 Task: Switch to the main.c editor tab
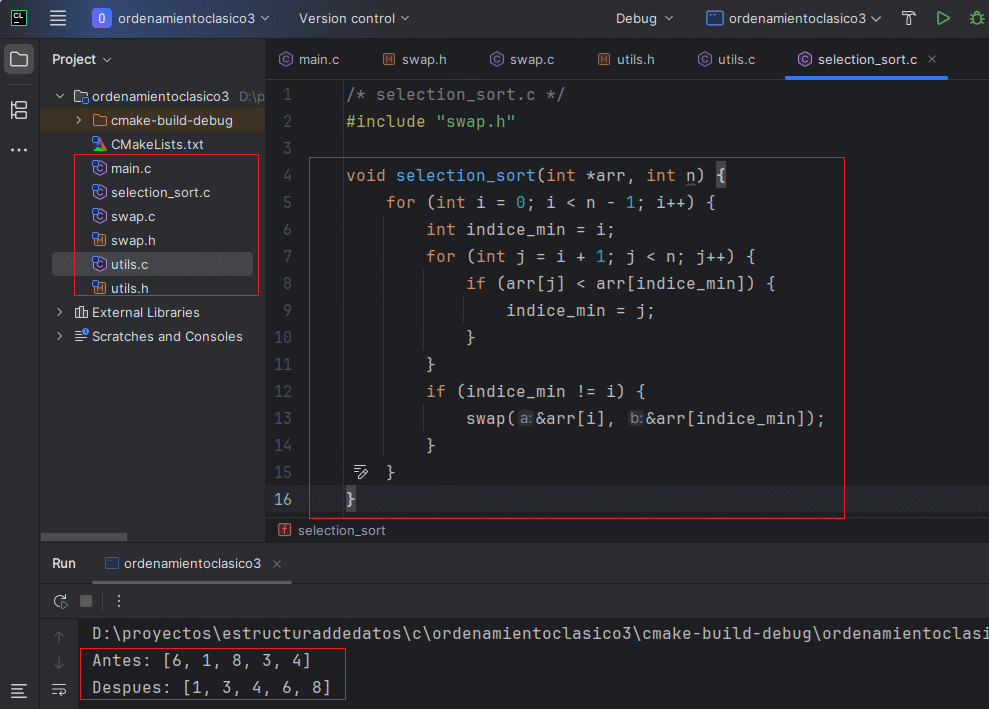[318, 59]
